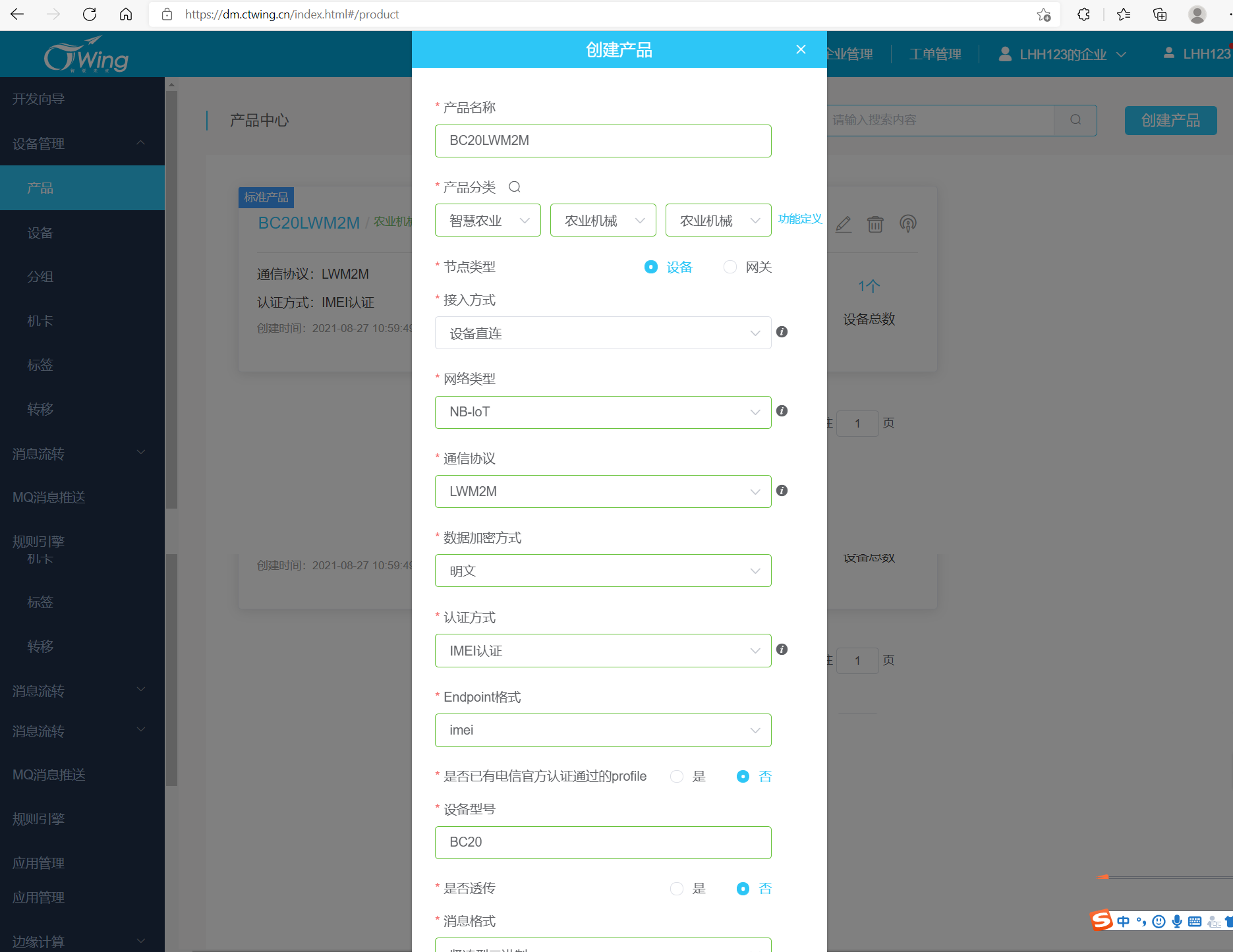
Task: Open the 功能定义 link
Action: pyautogui.click(x=800, y=219)
